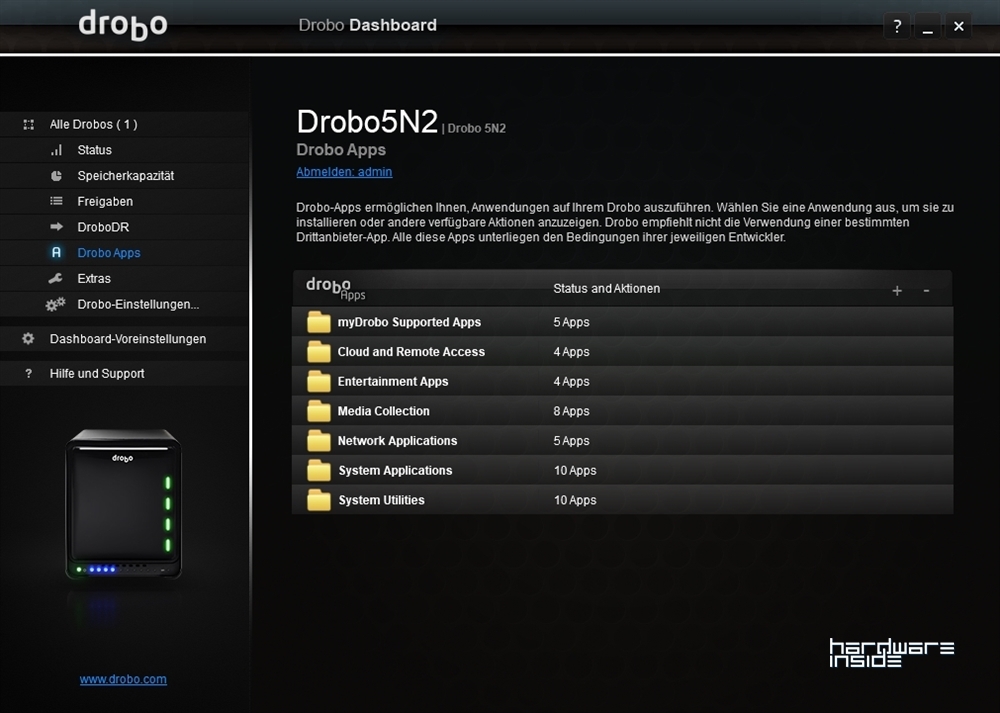Go to Speicherkapazität section
This screenshot has height=713, width=1000.
(x=124, y=175)
